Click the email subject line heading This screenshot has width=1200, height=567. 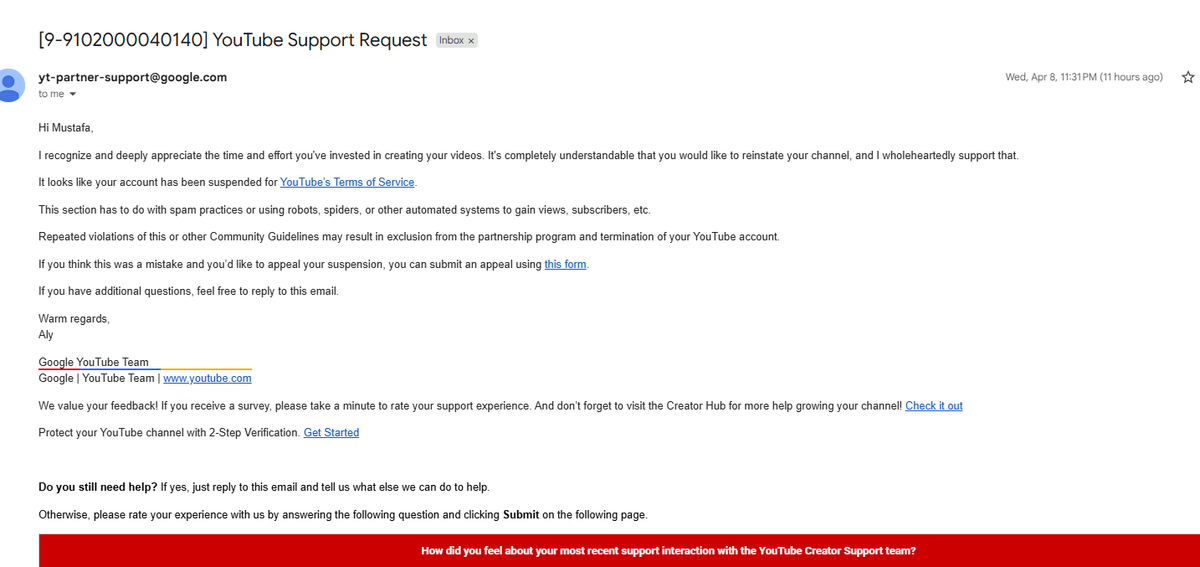pyautogui.click(x=233, y=40)
